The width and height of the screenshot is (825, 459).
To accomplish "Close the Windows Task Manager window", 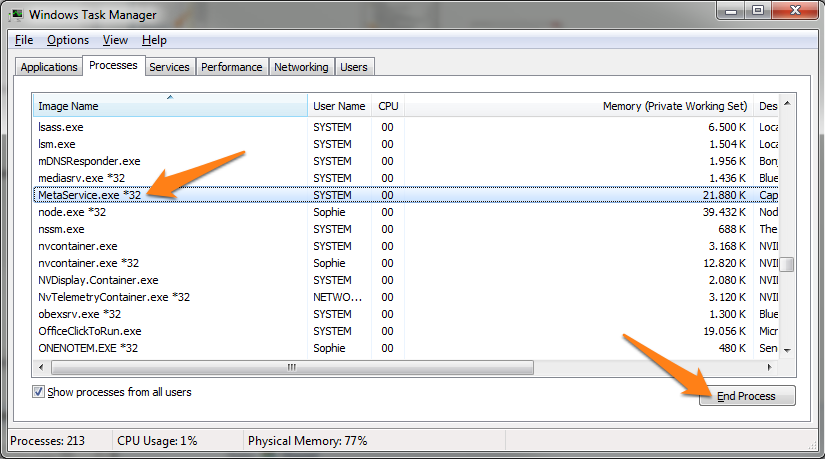I will 796,10.
